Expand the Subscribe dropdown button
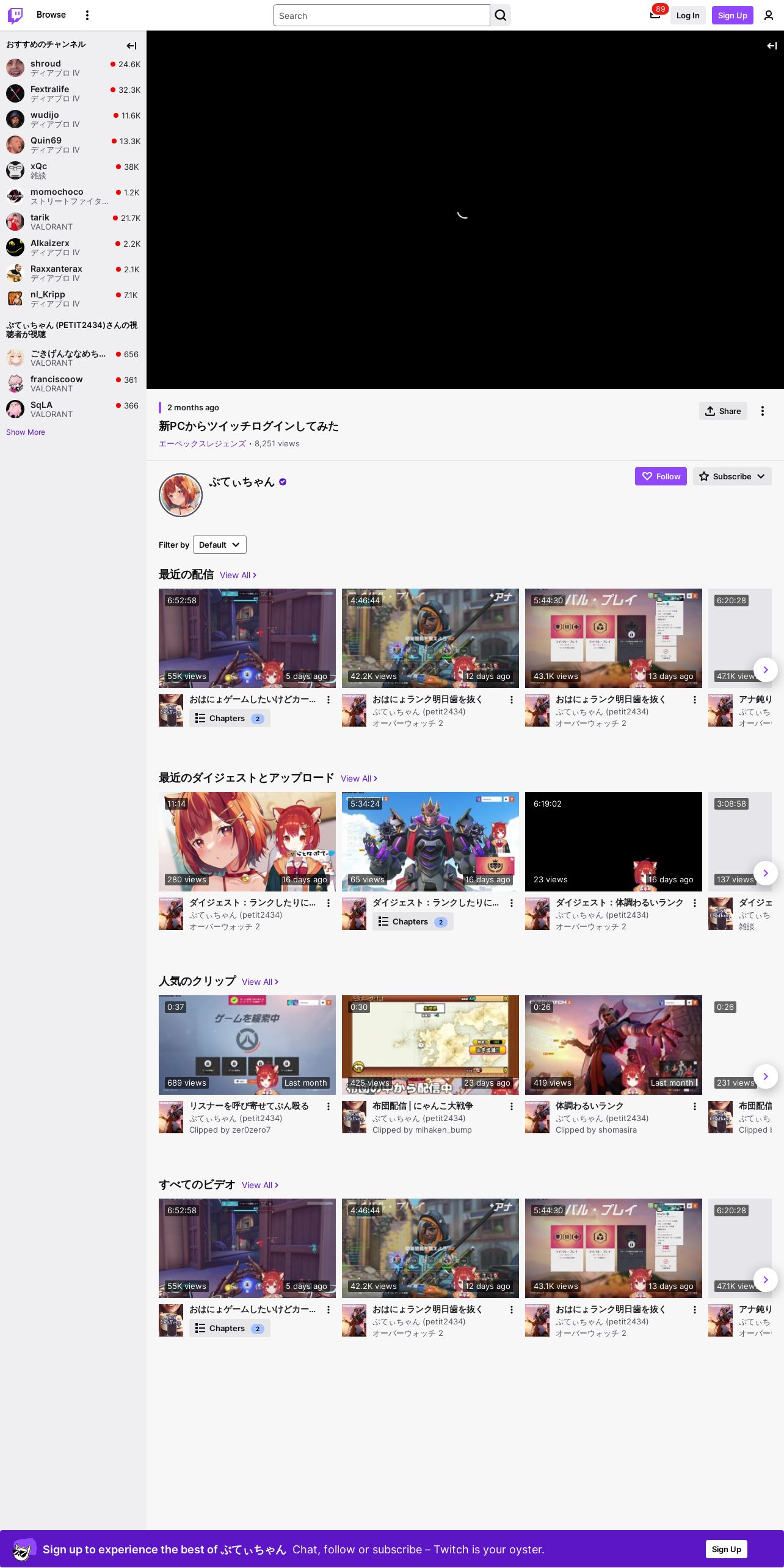Viewport: 784px width, 1568px height. click(x=732, y=476)
